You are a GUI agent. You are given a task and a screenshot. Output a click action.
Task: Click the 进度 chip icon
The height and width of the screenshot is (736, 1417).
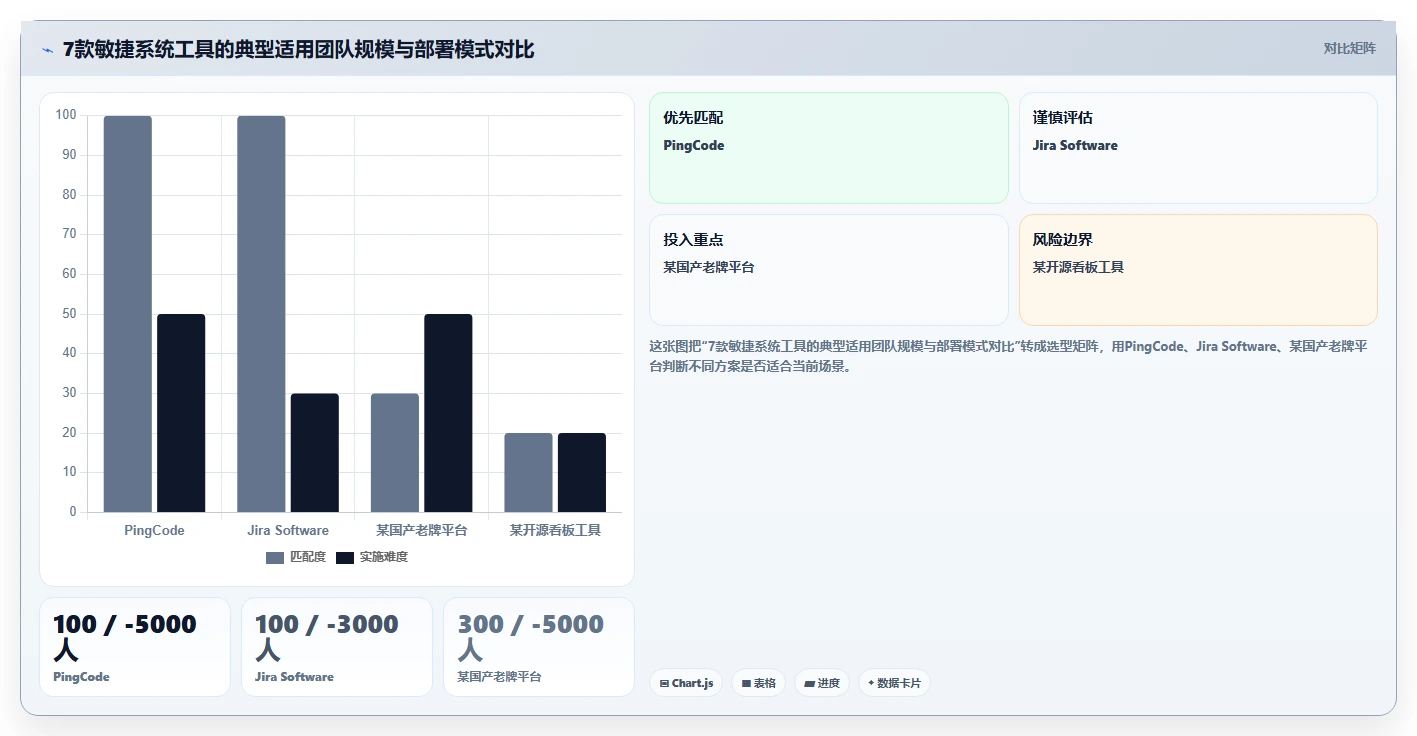click(809, 683)
